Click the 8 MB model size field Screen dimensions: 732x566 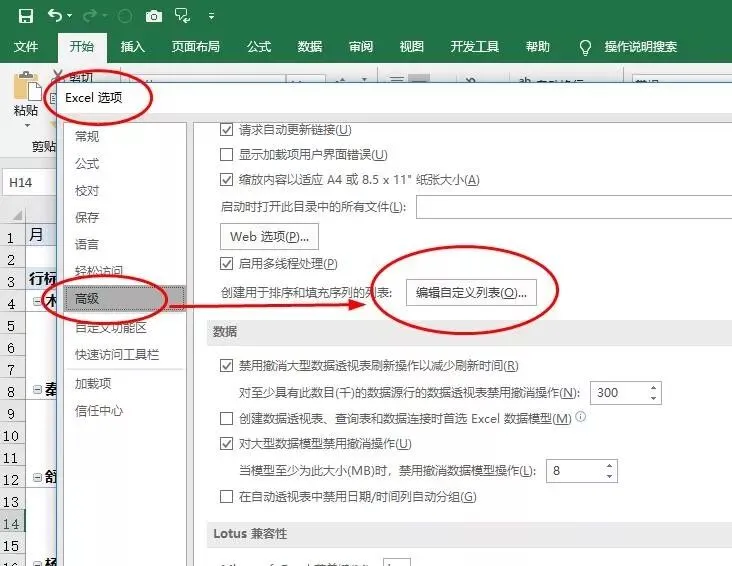[574, 471]
